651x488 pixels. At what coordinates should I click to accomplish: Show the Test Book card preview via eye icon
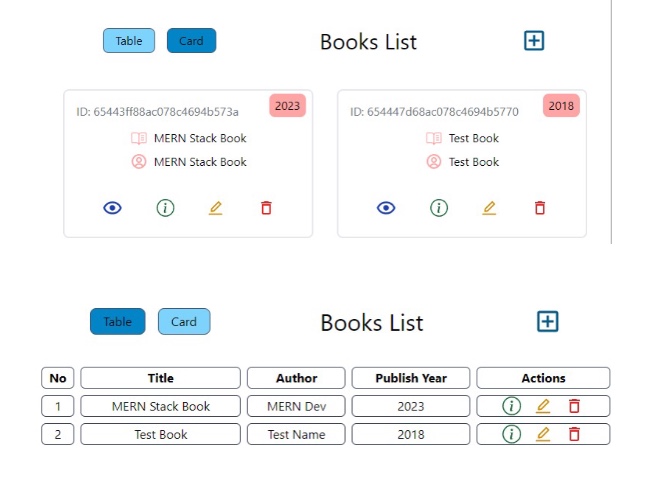pos(386,208)
